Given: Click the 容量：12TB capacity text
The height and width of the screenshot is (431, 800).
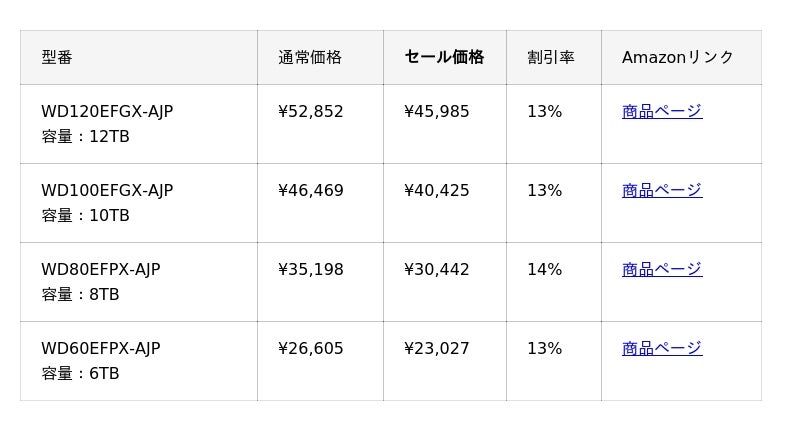Looking at the screenshot, I should 85,137.
